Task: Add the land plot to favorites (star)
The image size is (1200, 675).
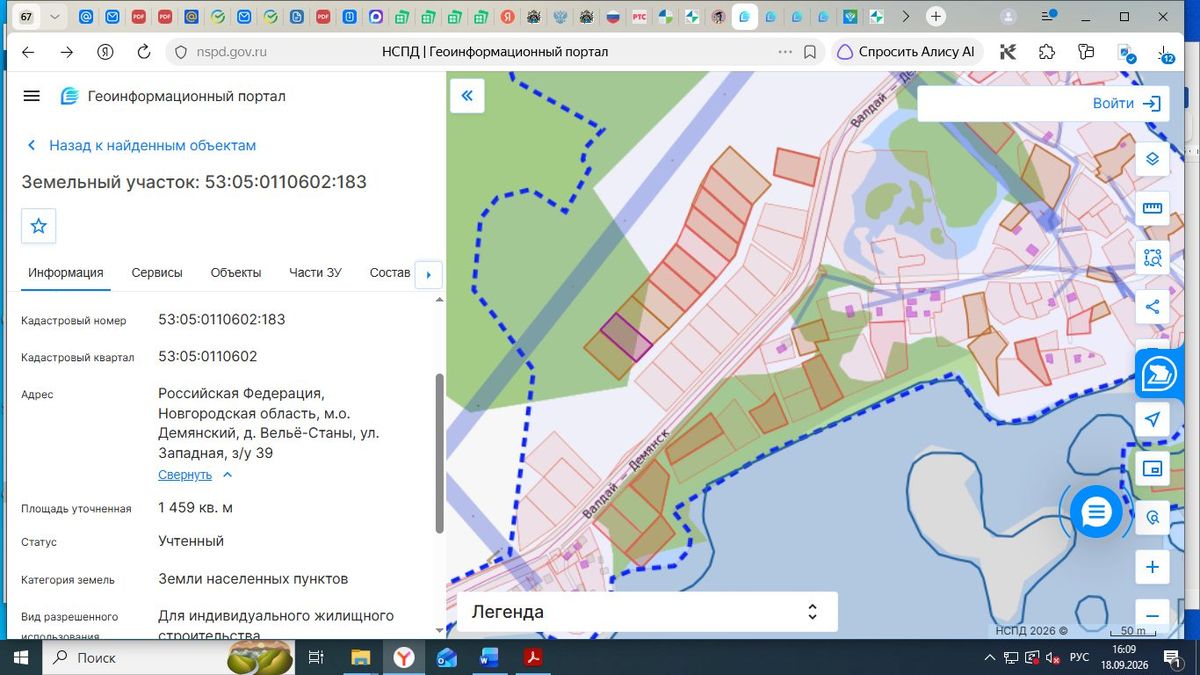Action: (x=39, y=226)
